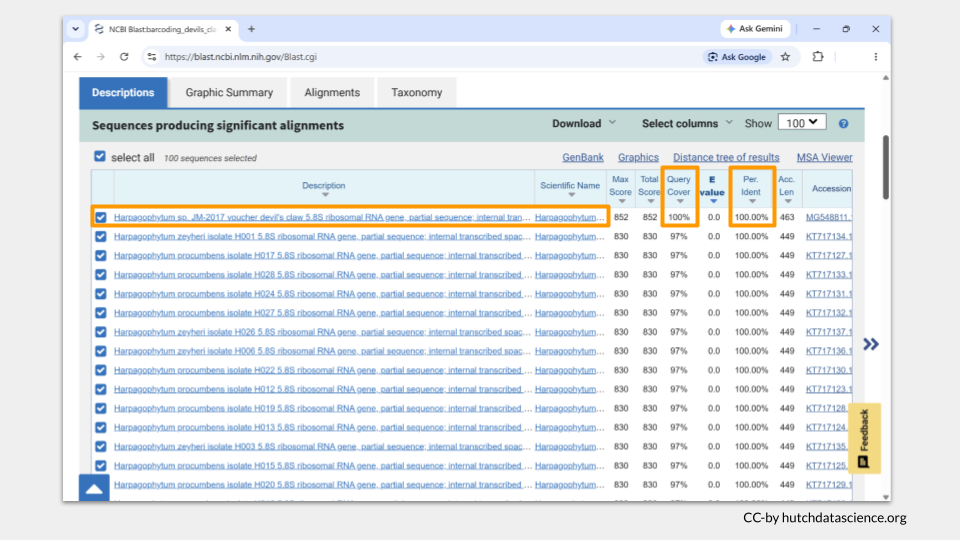The height and width of the screenshot is (540, 960).
Task: Uncheck the procumbens isolate H024 row checkbox
Action: 101,294
